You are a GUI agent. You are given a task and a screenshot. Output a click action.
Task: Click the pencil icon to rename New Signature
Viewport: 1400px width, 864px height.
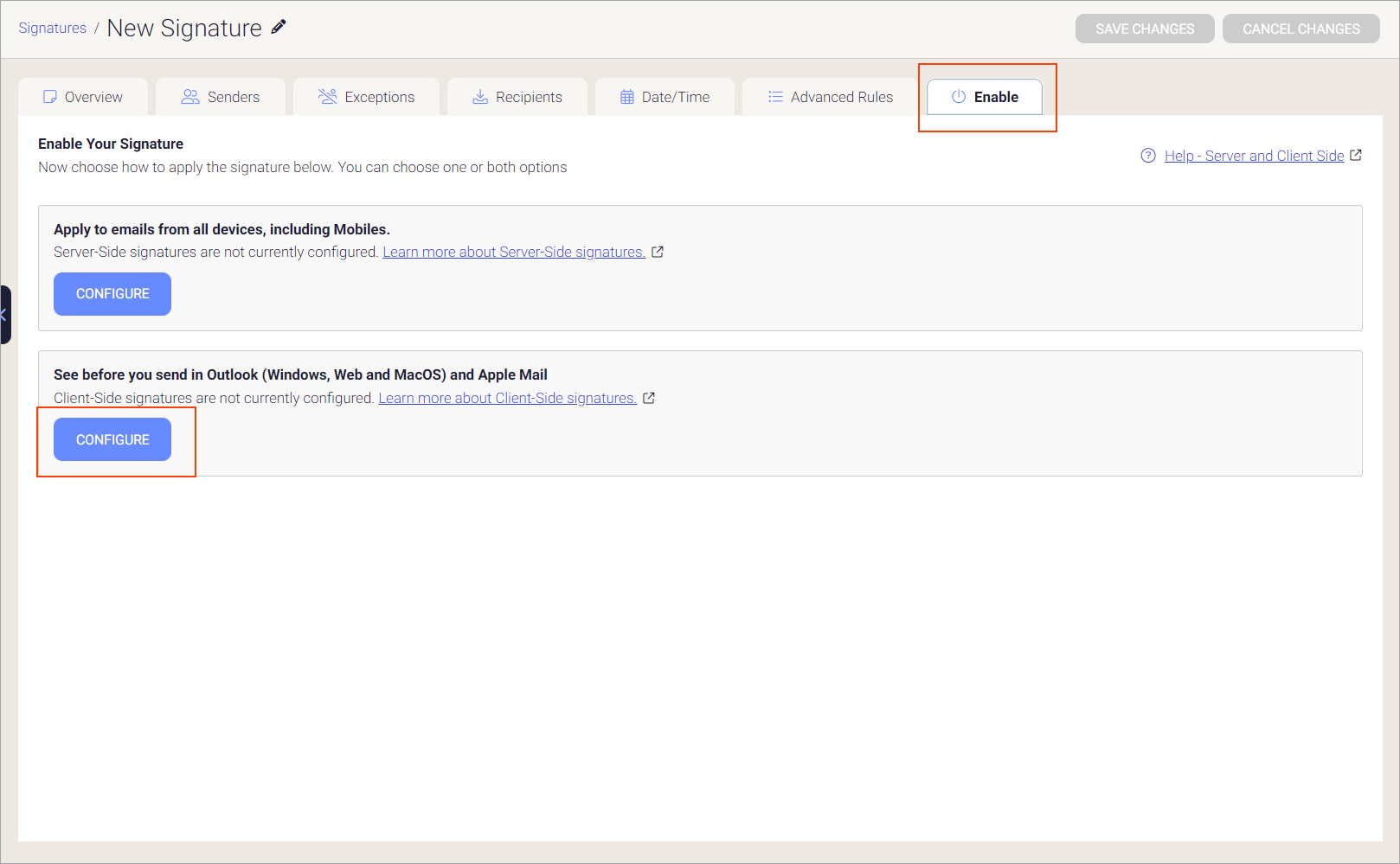[278, 27]
